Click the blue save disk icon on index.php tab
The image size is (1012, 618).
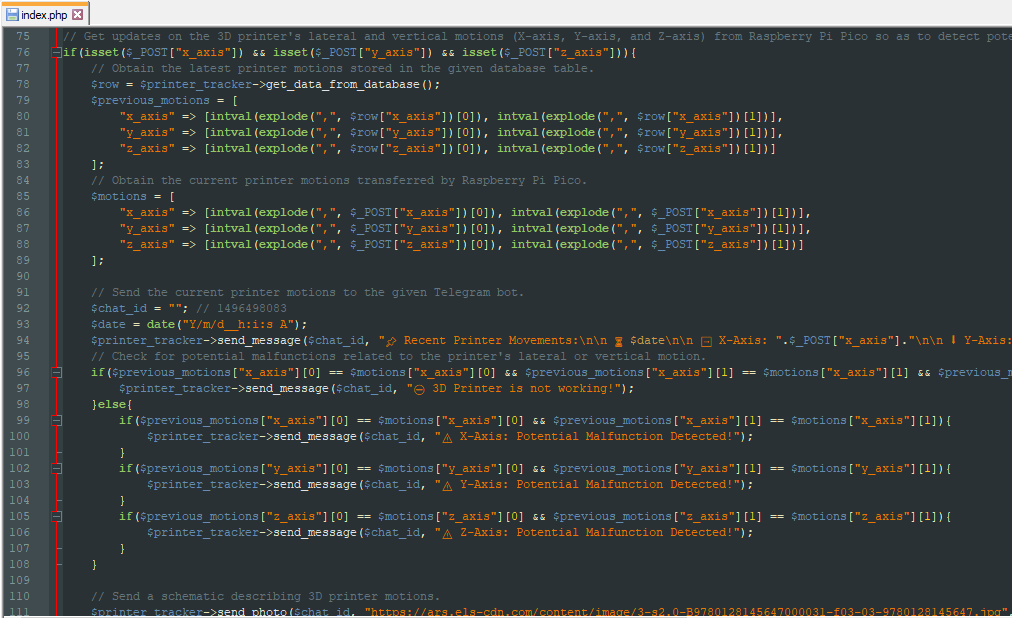12,15
